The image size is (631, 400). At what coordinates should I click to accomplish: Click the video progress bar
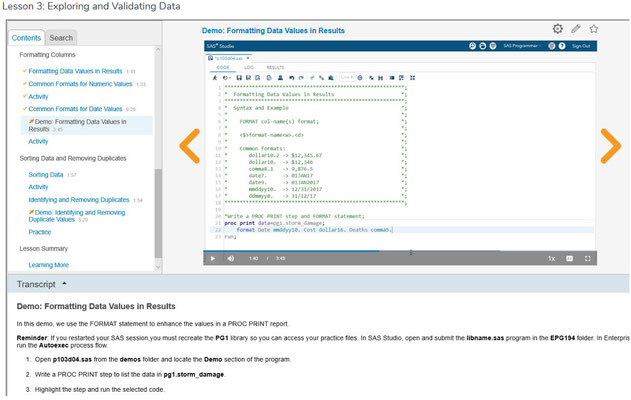[400, 251]
